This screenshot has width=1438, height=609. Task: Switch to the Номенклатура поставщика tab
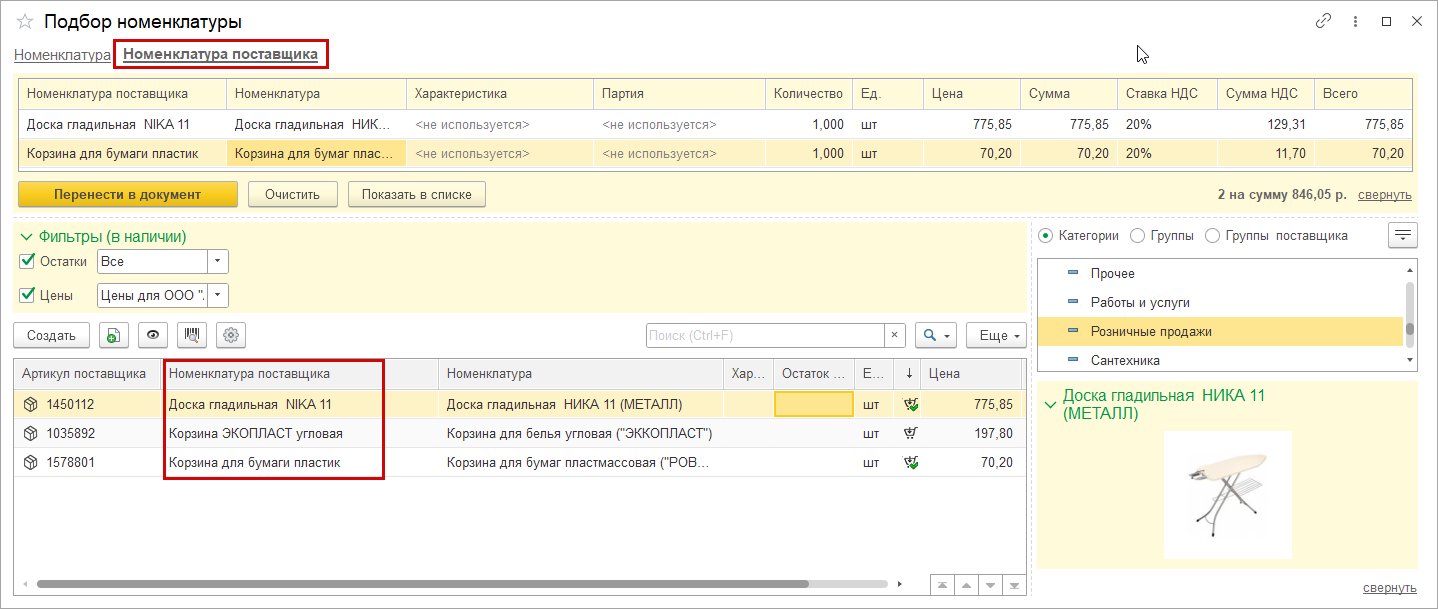[220, 54]
